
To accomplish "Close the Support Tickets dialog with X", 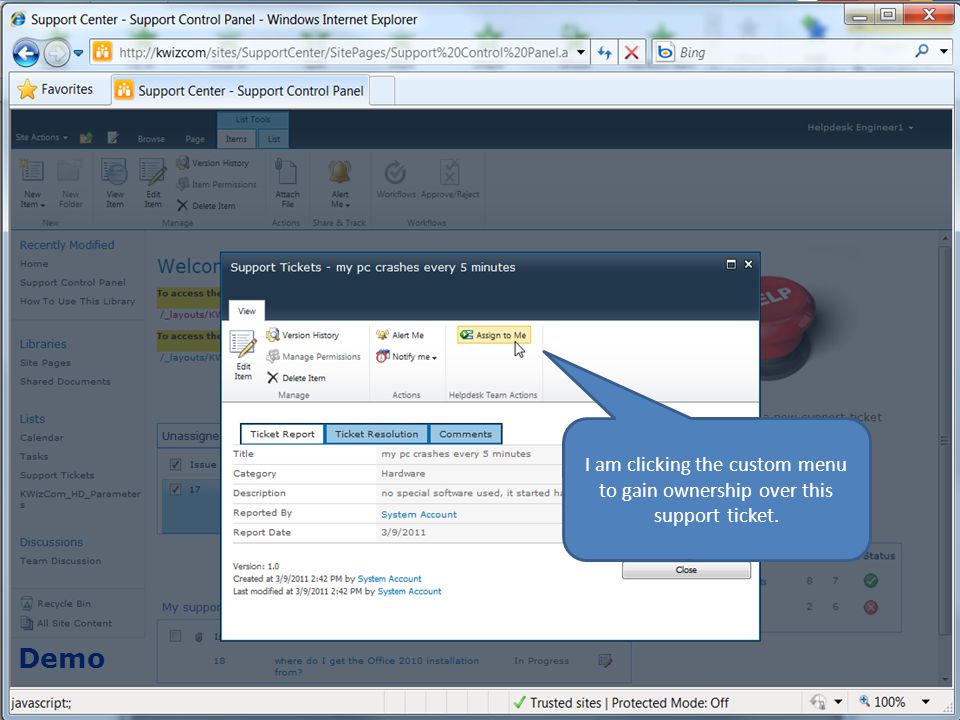I will pos(748,264).
